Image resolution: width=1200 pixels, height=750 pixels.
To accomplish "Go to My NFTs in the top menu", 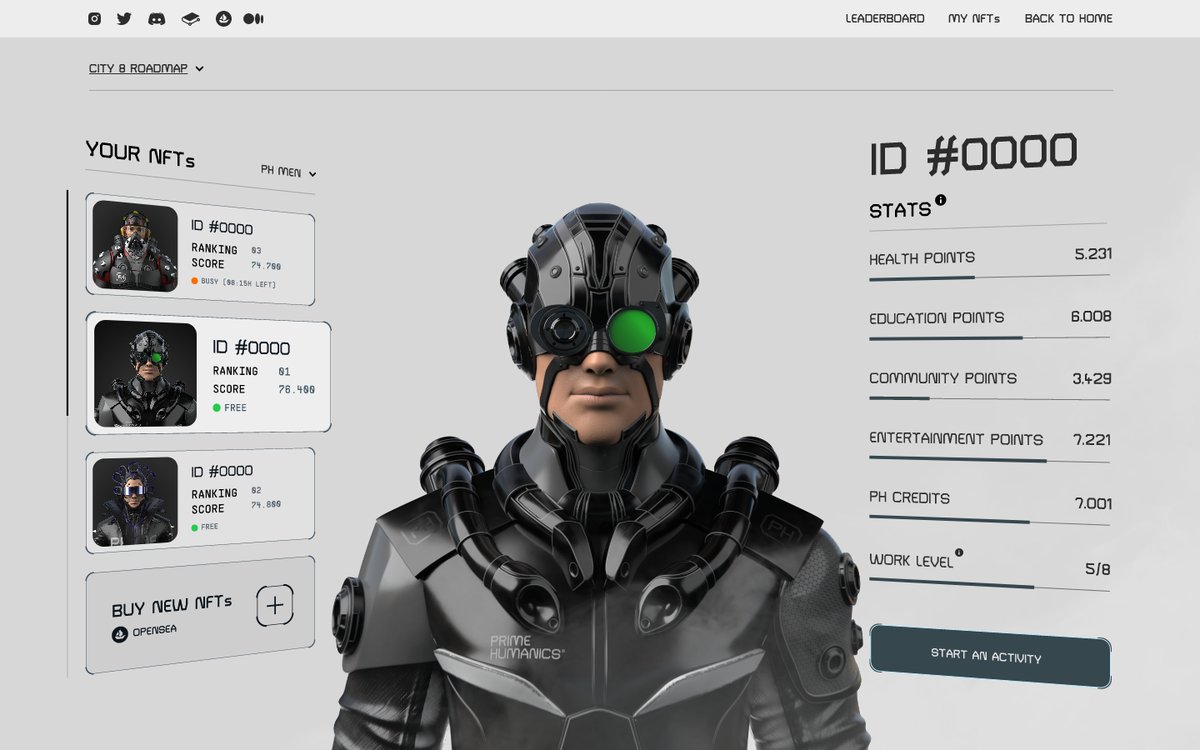I will pyautogui.click(x=974, y=18).
